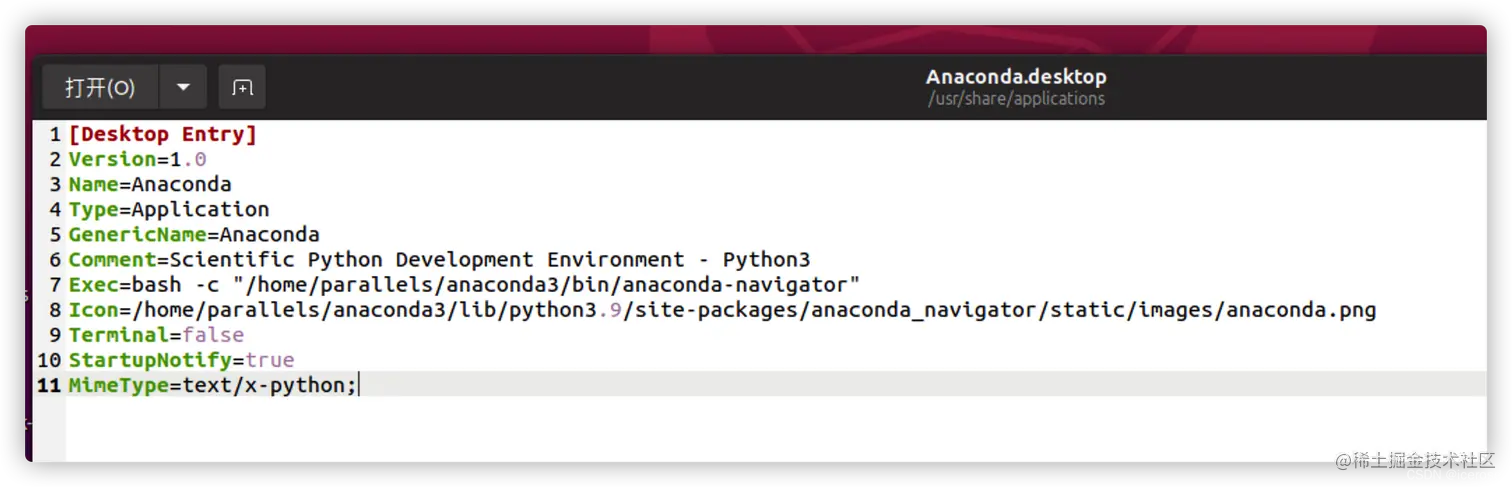The image size is (1512, 487).
Task: Click the false value after Terminal
Action: (x=213, y=335)
